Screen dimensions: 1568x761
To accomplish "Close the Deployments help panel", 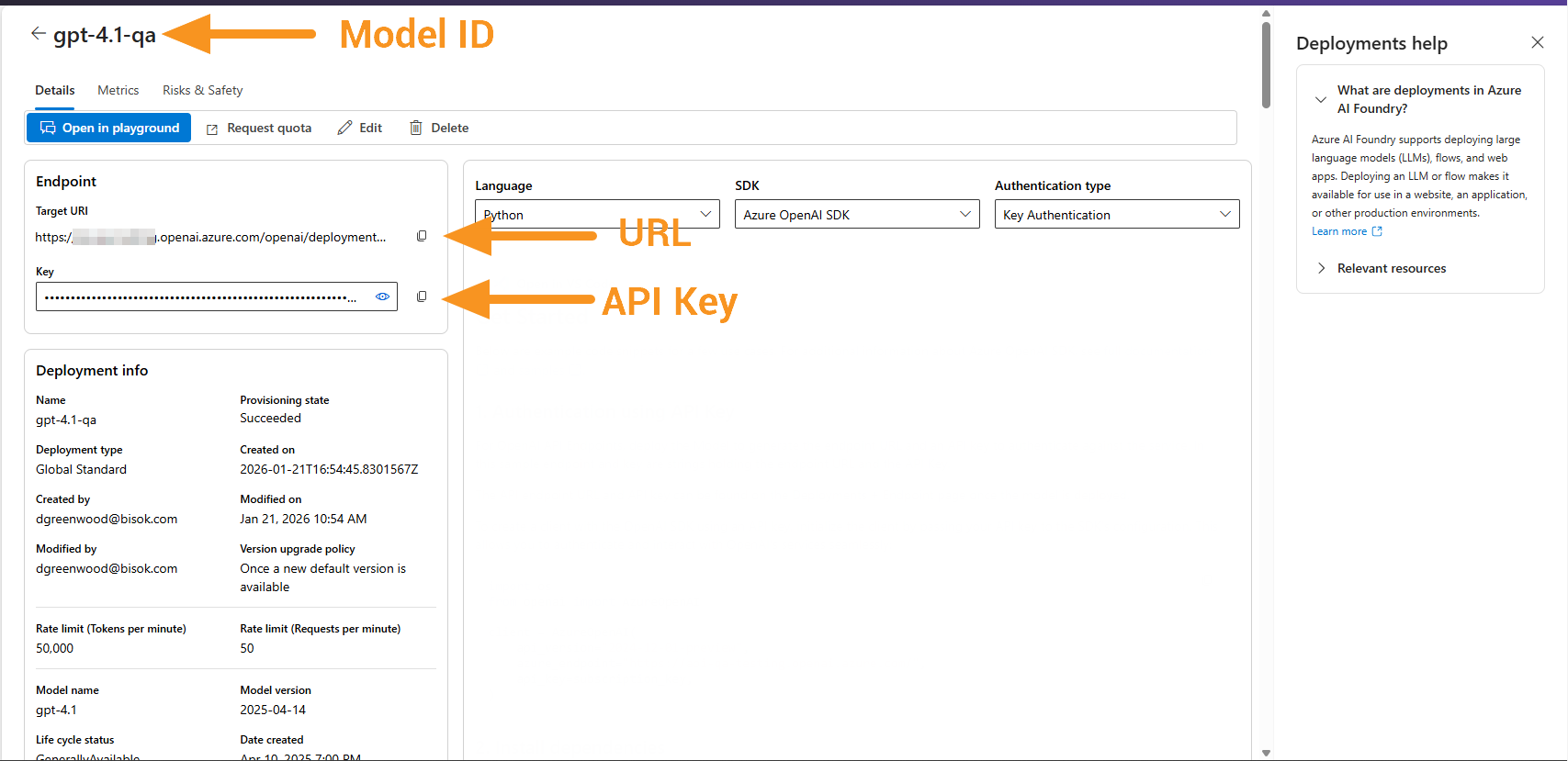I will [1538, 42].
